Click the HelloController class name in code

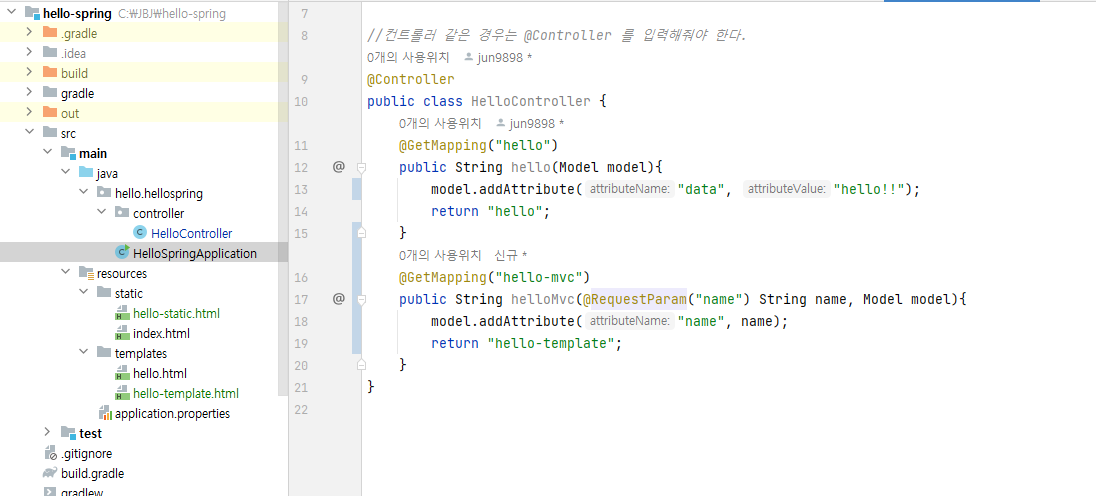tap(531, 101)
